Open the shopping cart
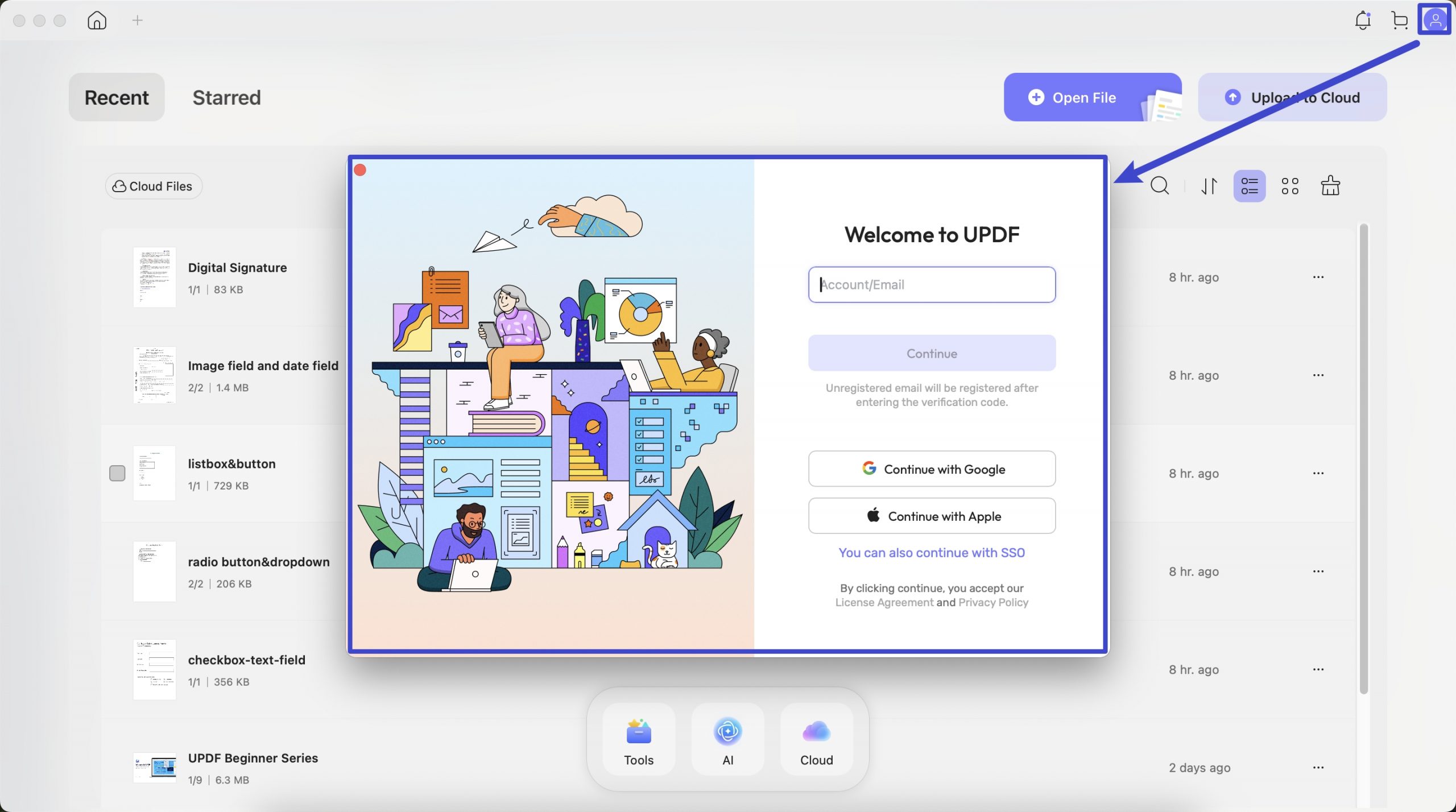 coord(1399,20)
